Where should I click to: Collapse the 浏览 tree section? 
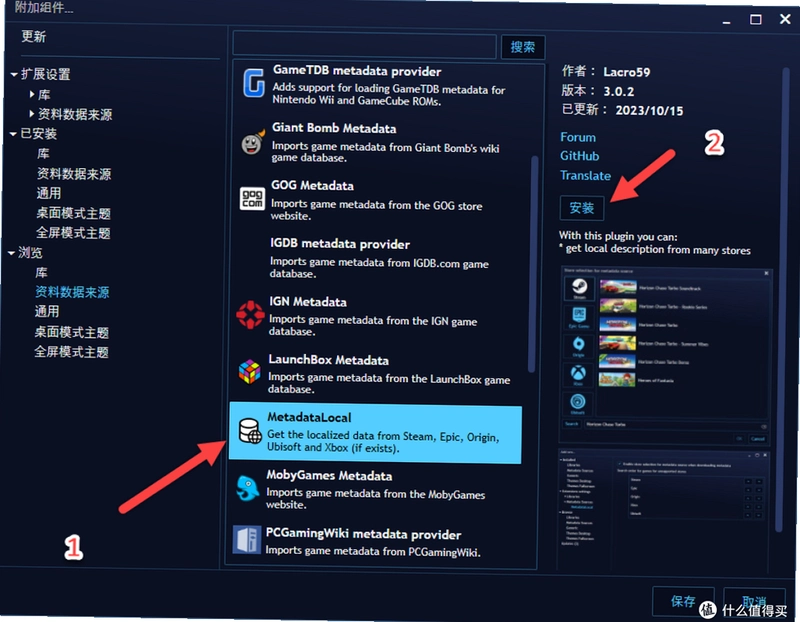tap(12, 253)
